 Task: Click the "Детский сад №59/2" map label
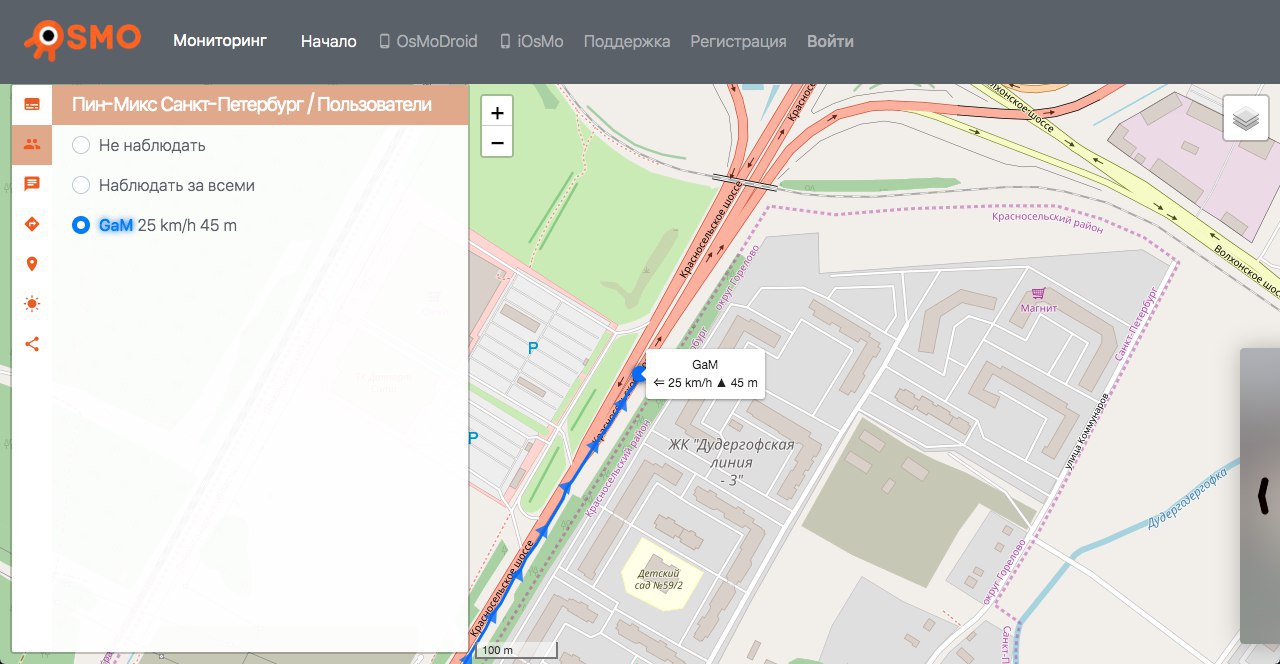659,579
